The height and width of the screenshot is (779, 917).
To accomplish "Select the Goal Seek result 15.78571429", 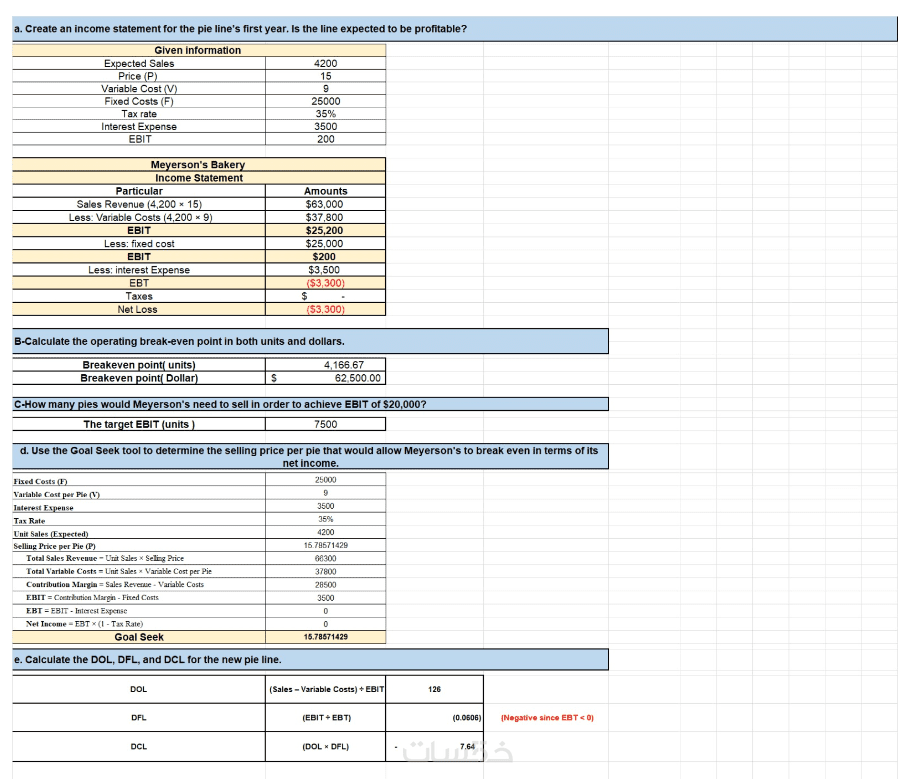I will tap(325, 637).
